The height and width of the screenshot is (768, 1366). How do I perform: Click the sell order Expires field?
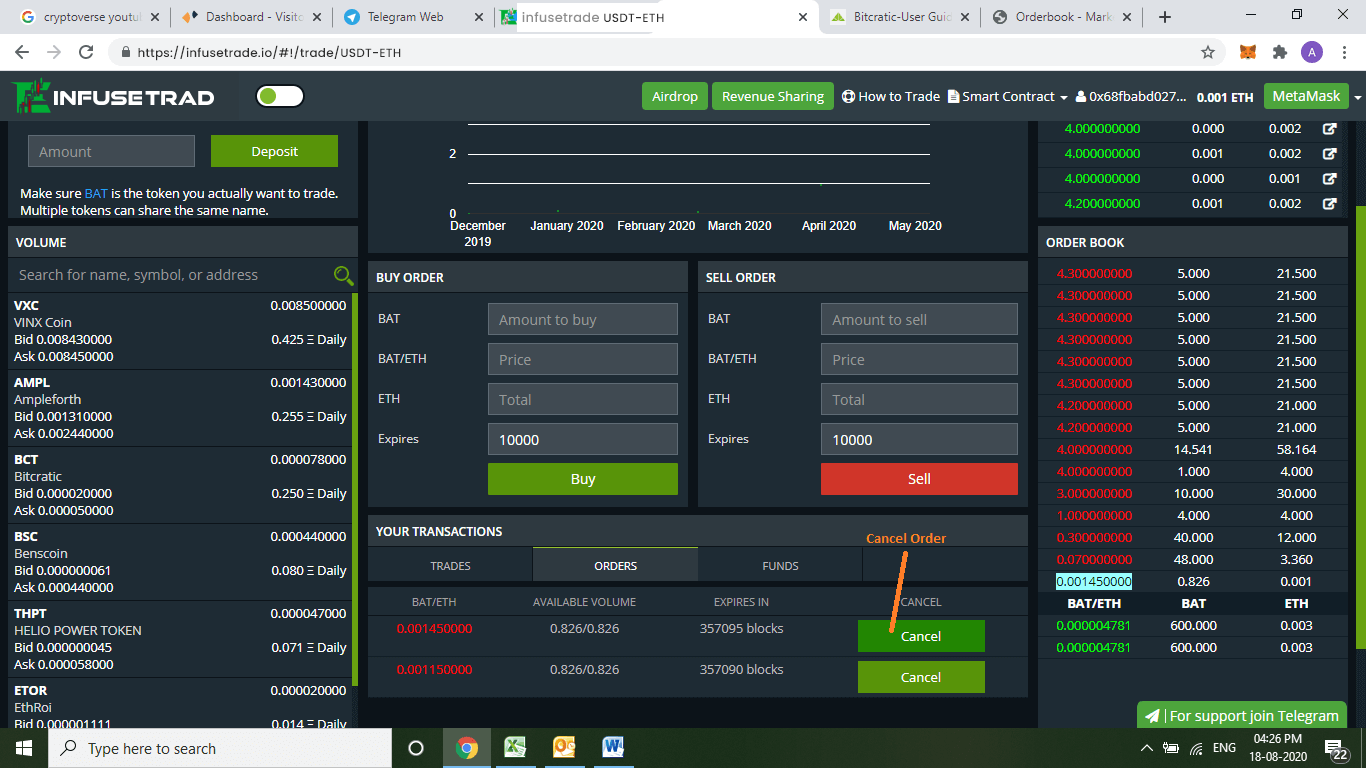point(919,439)
